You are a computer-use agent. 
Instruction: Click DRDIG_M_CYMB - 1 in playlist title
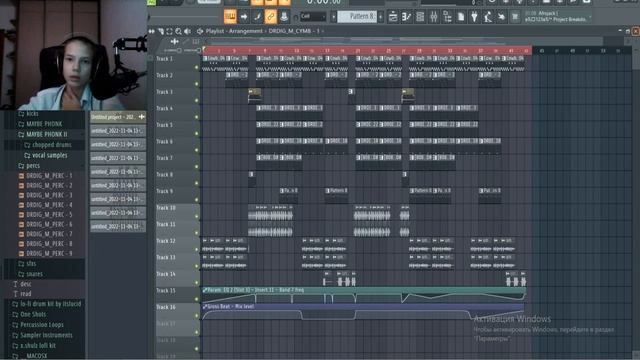(x=294, y=31)
